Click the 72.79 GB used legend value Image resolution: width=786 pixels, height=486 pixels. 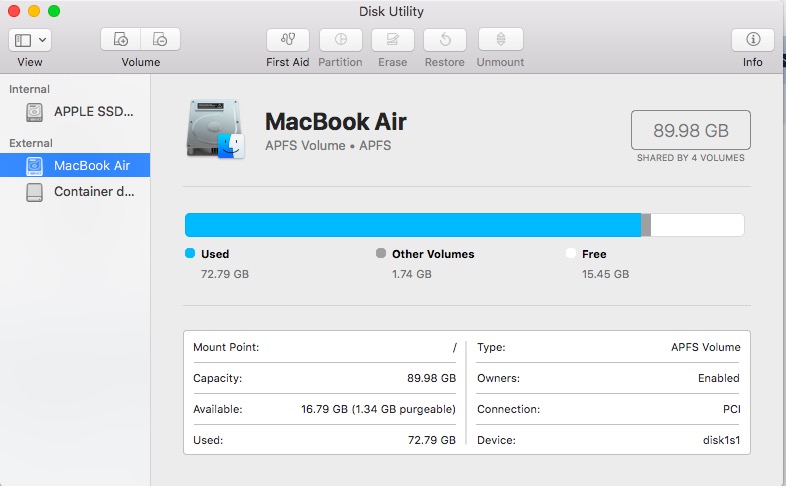(x=225, y=274)
